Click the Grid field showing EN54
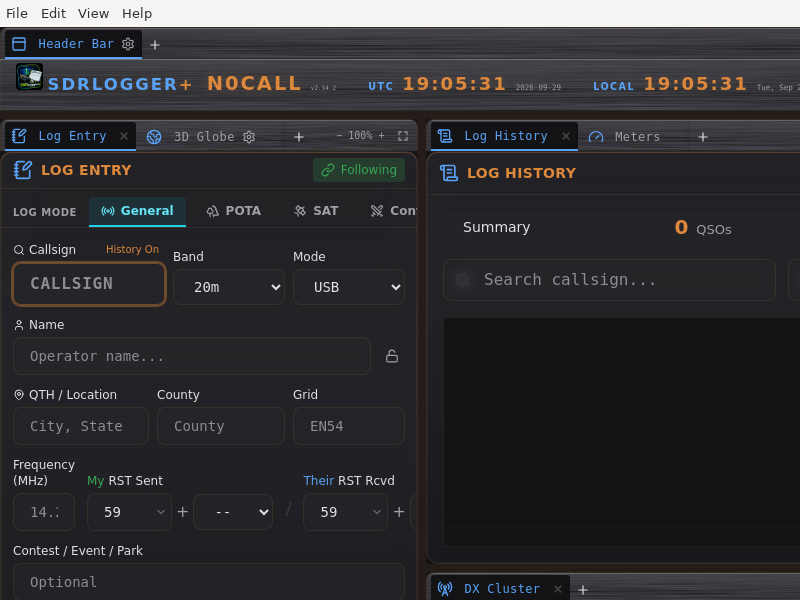The image size is (800, 600). (349, 426)
